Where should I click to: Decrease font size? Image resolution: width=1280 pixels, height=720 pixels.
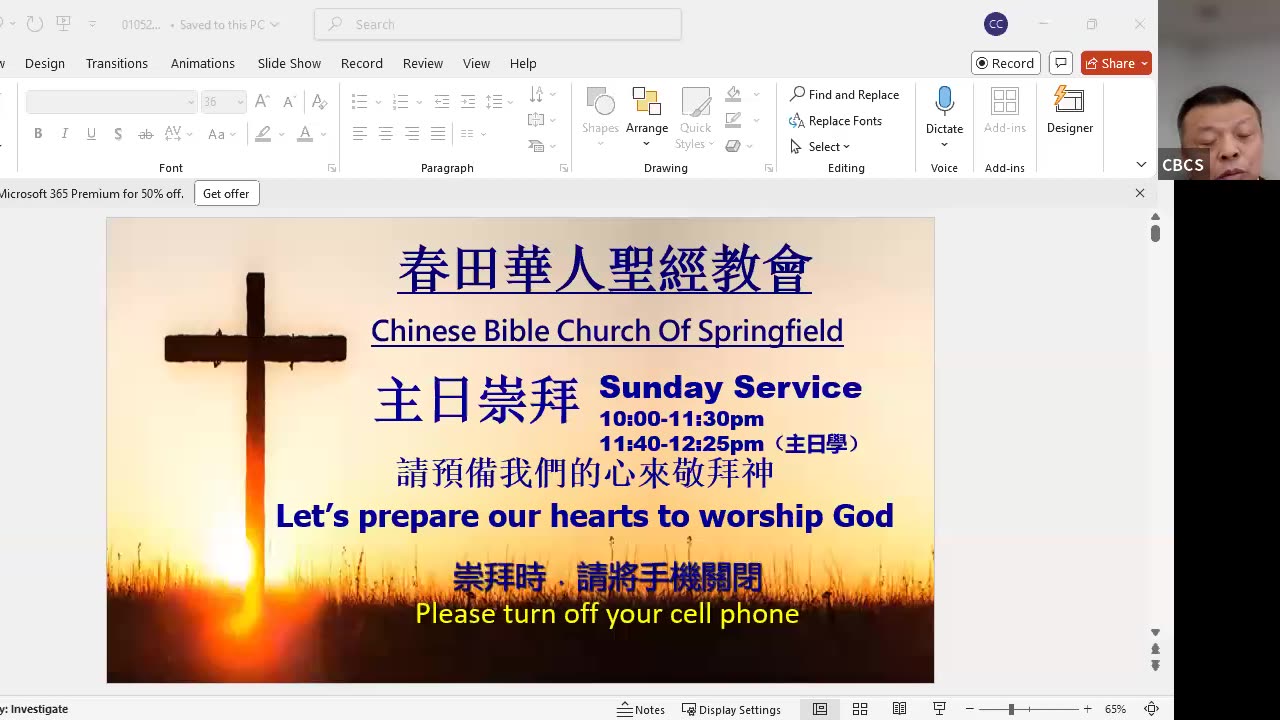(x=289, y=102)
